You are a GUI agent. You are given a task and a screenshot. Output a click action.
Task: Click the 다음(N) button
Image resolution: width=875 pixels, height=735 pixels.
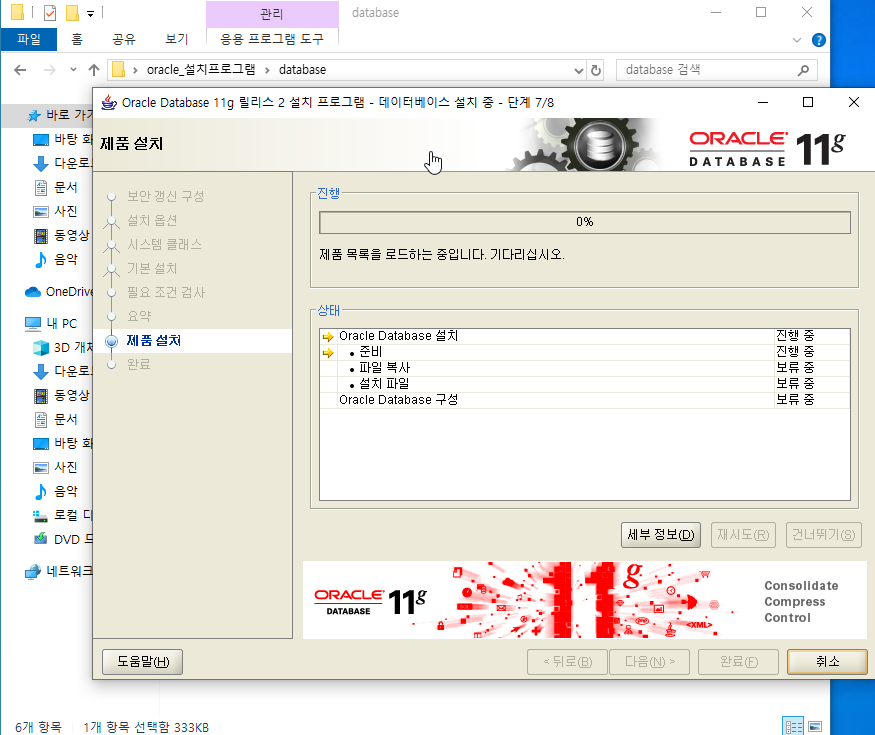[650, 662]
